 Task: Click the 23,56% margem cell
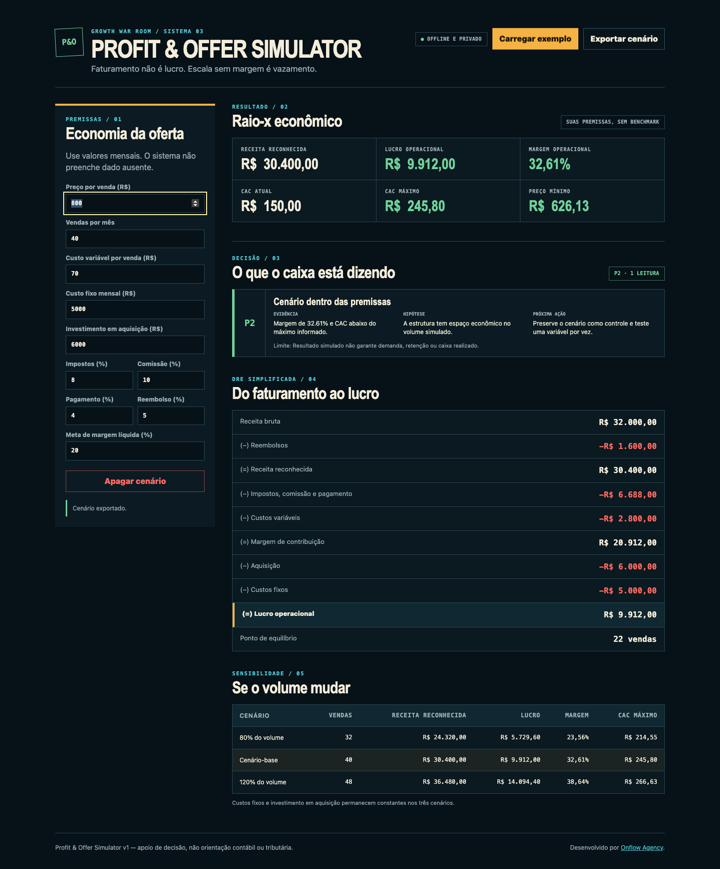click(578, 738)
